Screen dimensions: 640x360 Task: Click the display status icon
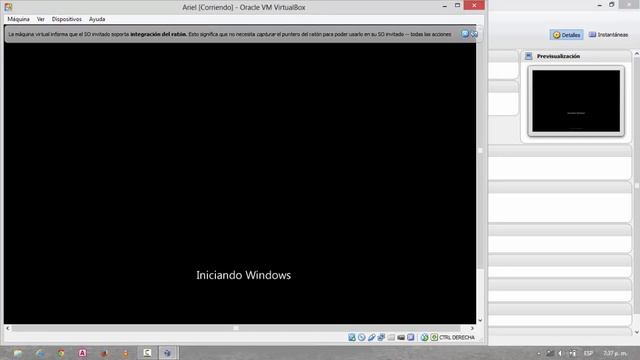point(411,337)
